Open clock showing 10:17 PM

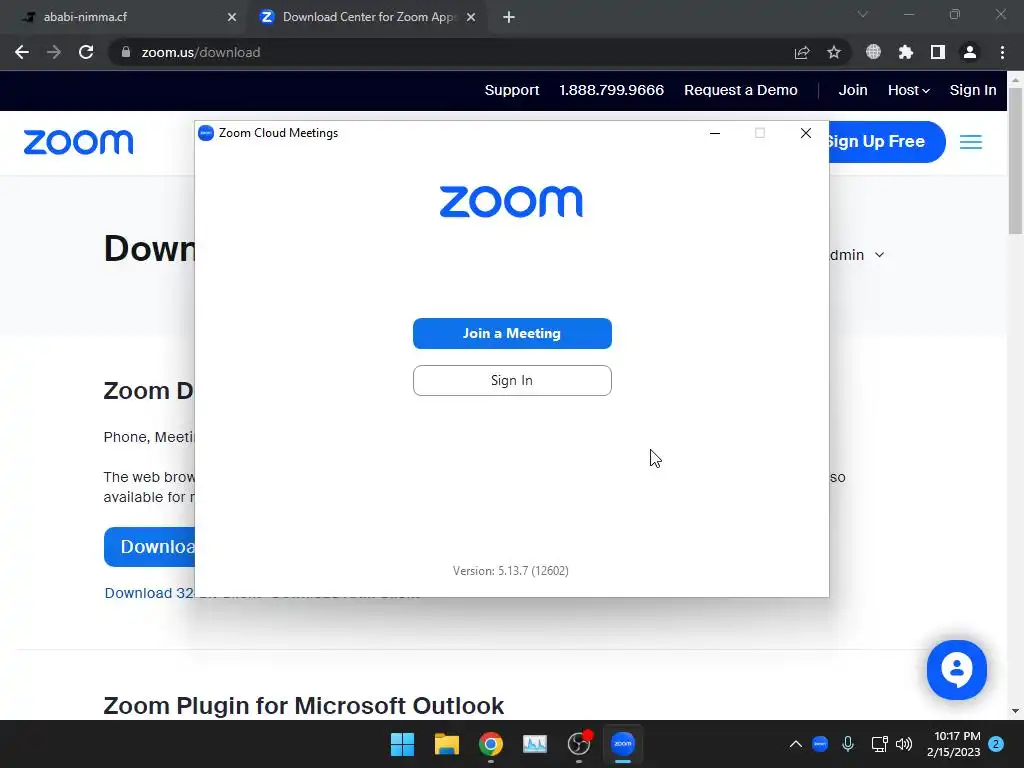point(954,744)
